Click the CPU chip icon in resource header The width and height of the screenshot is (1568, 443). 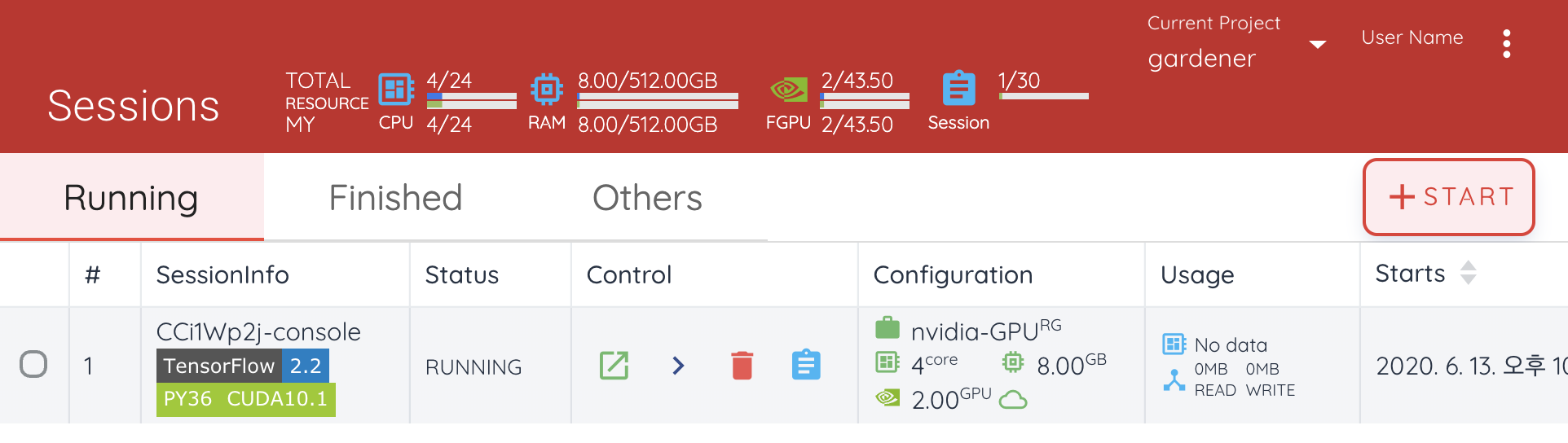[x=396, y=89]
